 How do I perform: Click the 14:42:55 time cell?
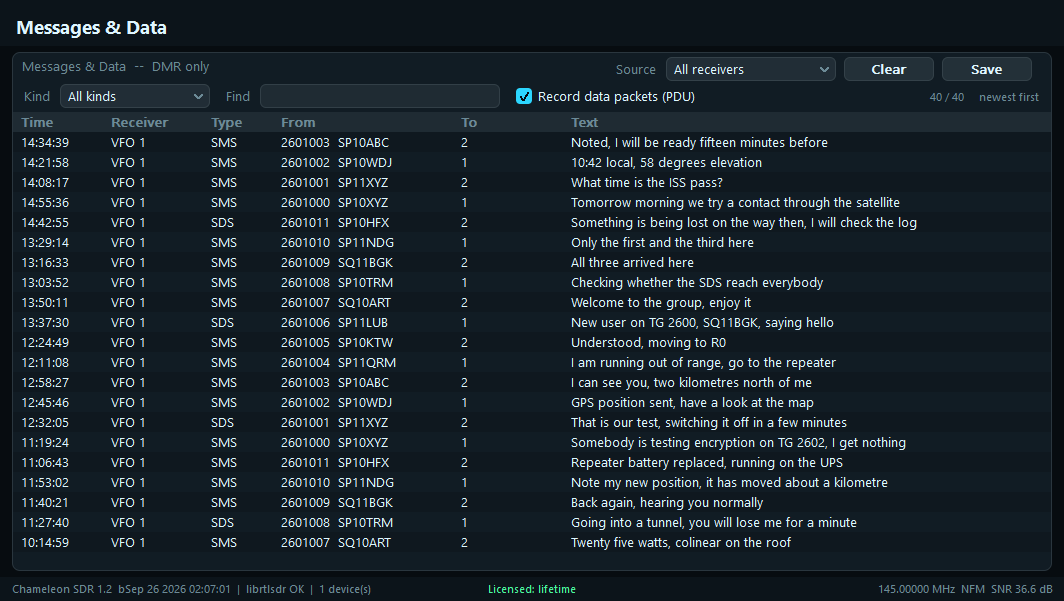(x=45, y=222)
